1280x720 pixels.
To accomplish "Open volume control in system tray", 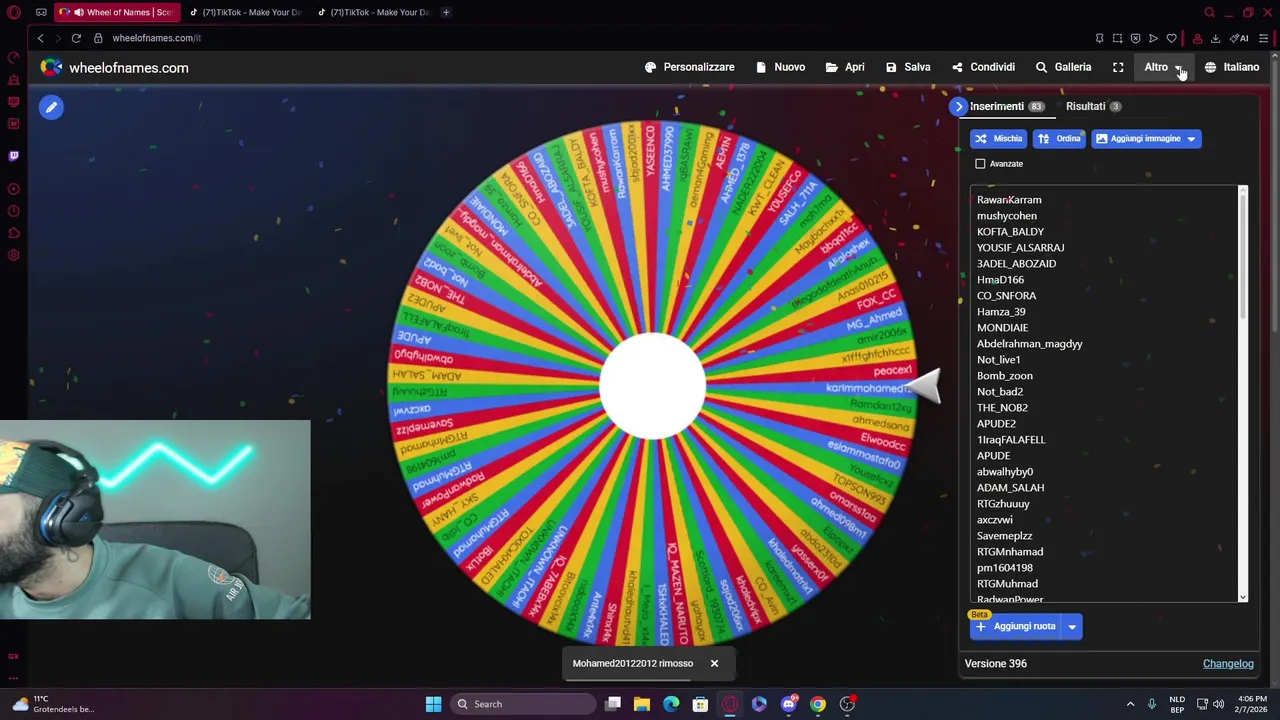I will tap(1218, 704).
